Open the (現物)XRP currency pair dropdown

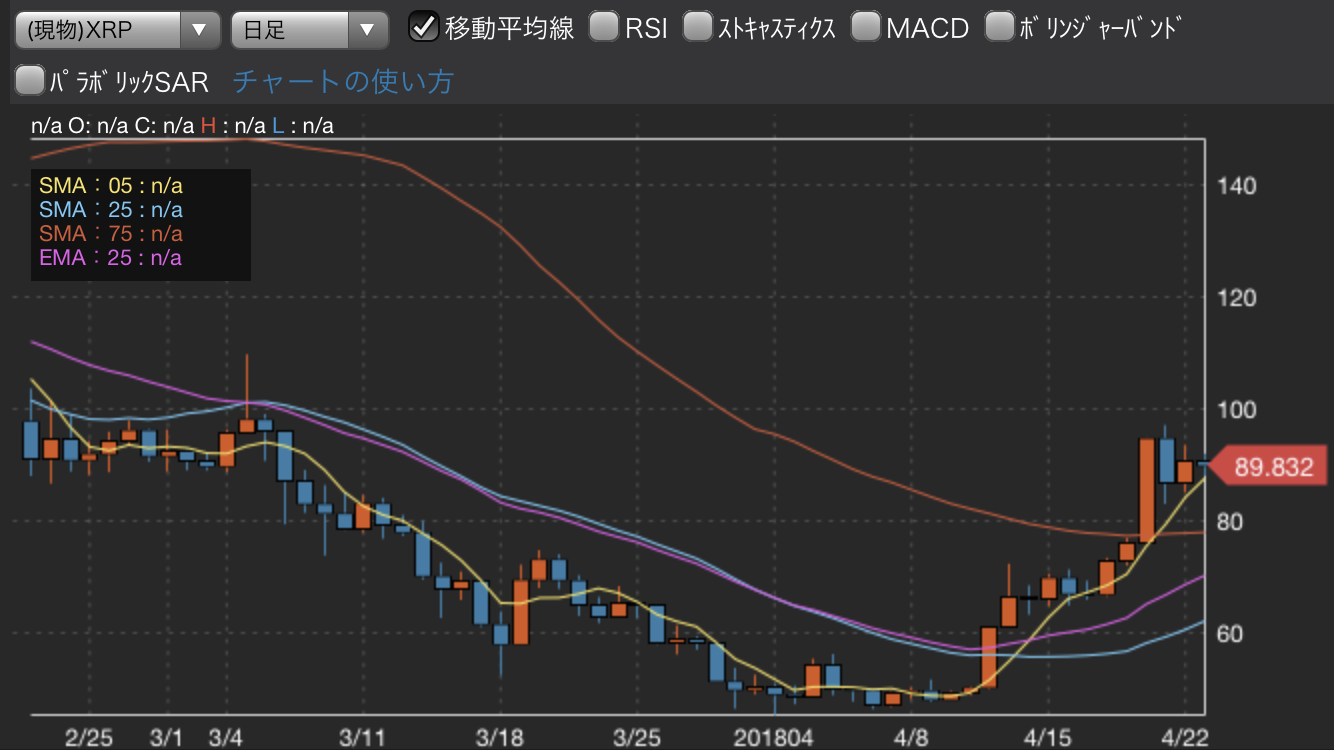point(117,29)
